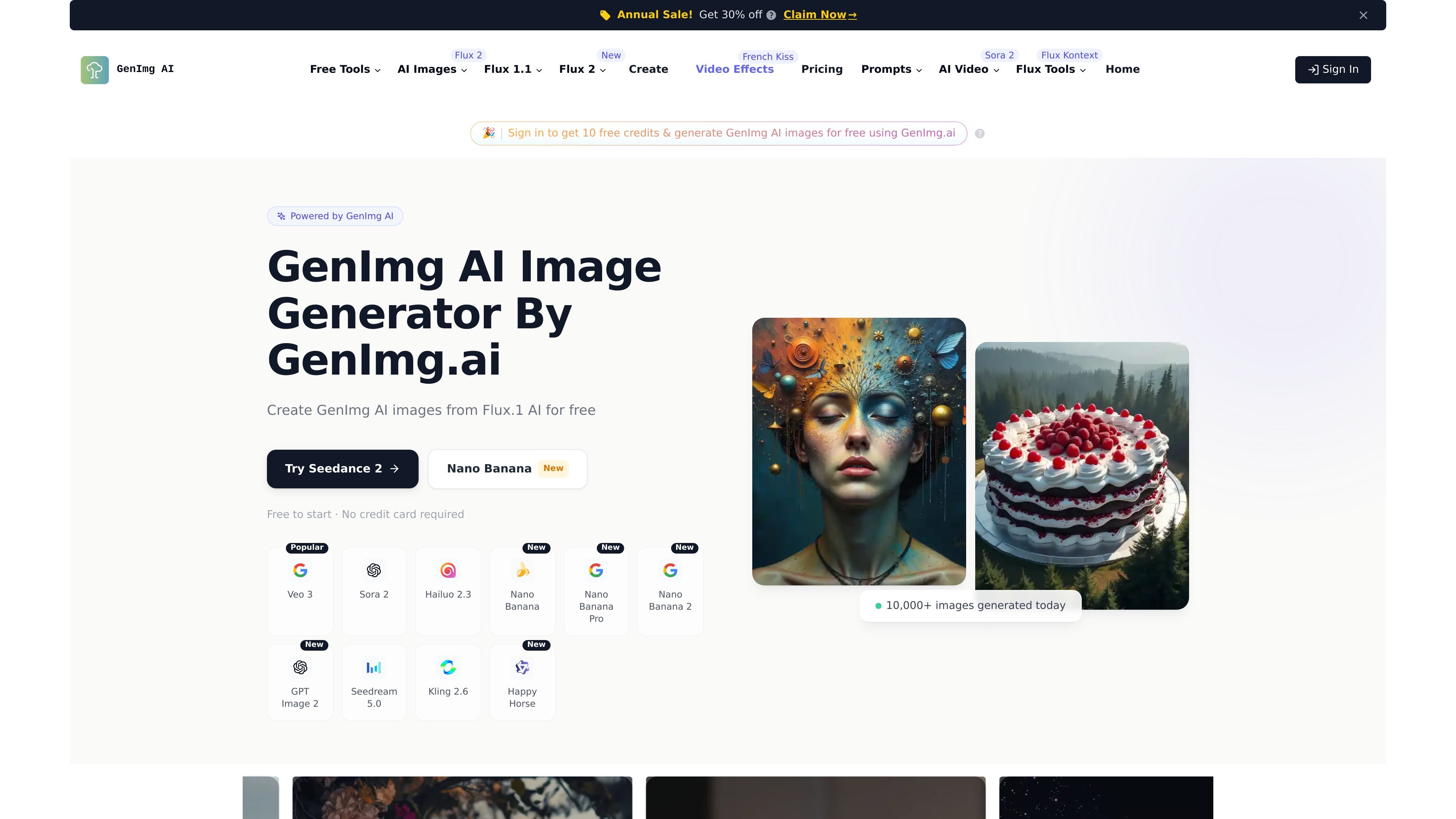Expand the Free Tools dropdown
The image size is (1456, 819).
click(x=345, y=69)
